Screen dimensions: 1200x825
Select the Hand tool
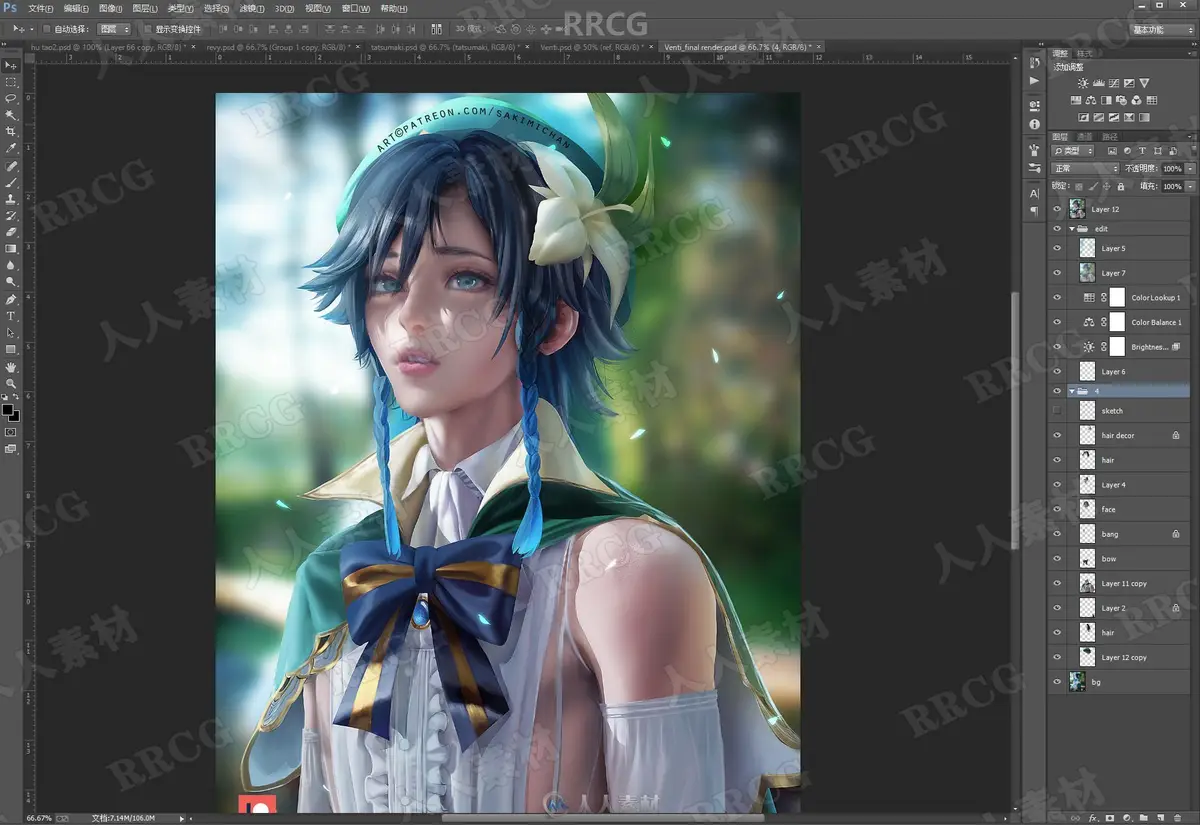pos(12,367)
